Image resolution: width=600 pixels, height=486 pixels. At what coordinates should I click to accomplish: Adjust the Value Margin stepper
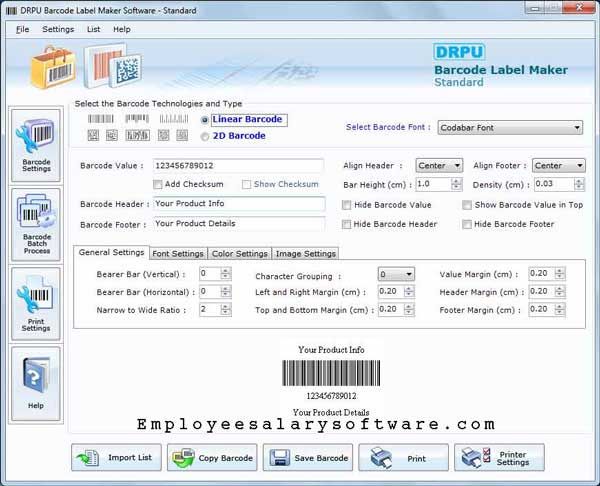click(559, 274)
